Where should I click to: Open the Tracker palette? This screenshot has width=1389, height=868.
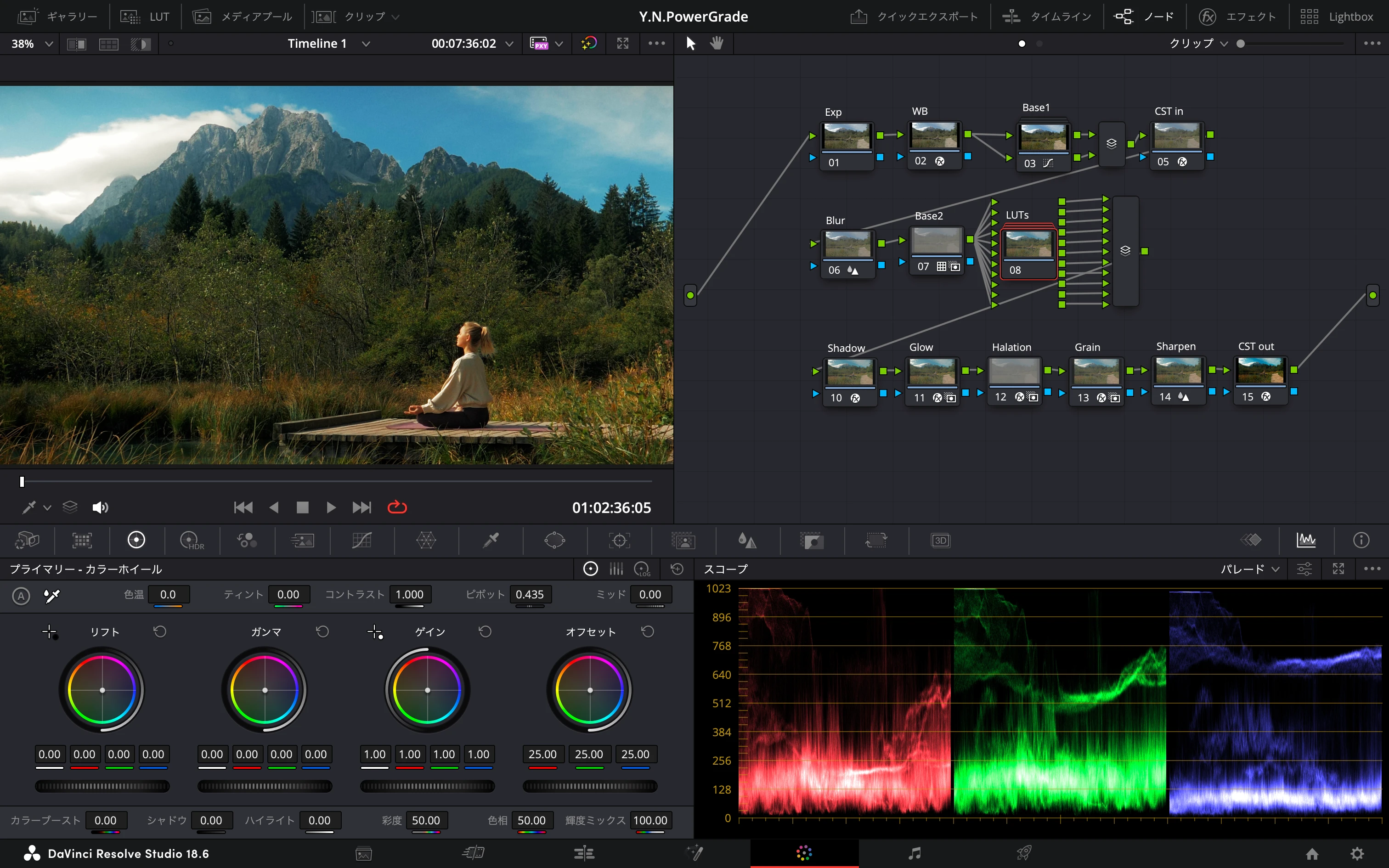point(619,540)
